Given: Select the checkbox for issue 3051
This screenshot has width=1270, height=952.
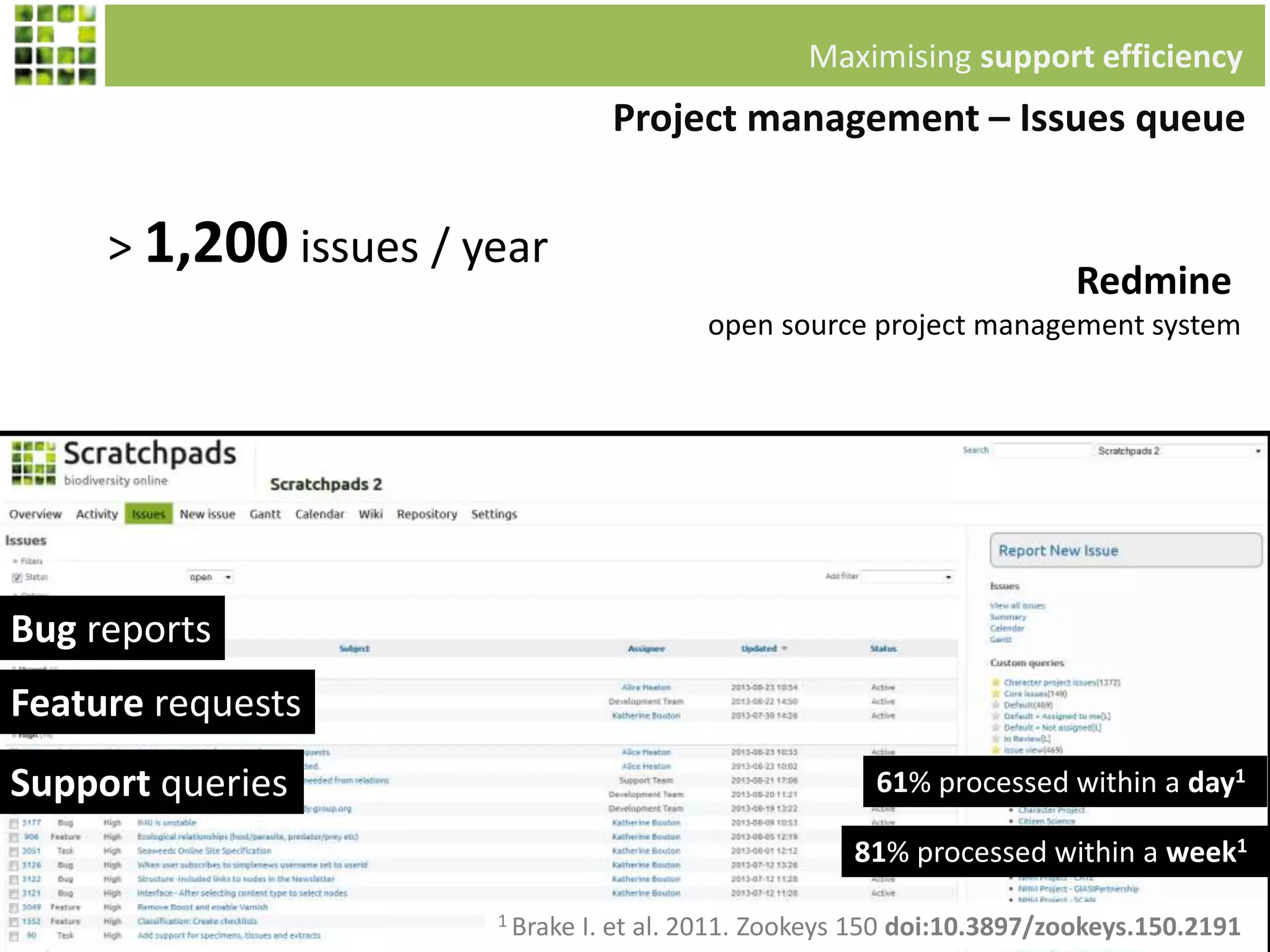Looking at the screenshot, I should tap(14, 852).
